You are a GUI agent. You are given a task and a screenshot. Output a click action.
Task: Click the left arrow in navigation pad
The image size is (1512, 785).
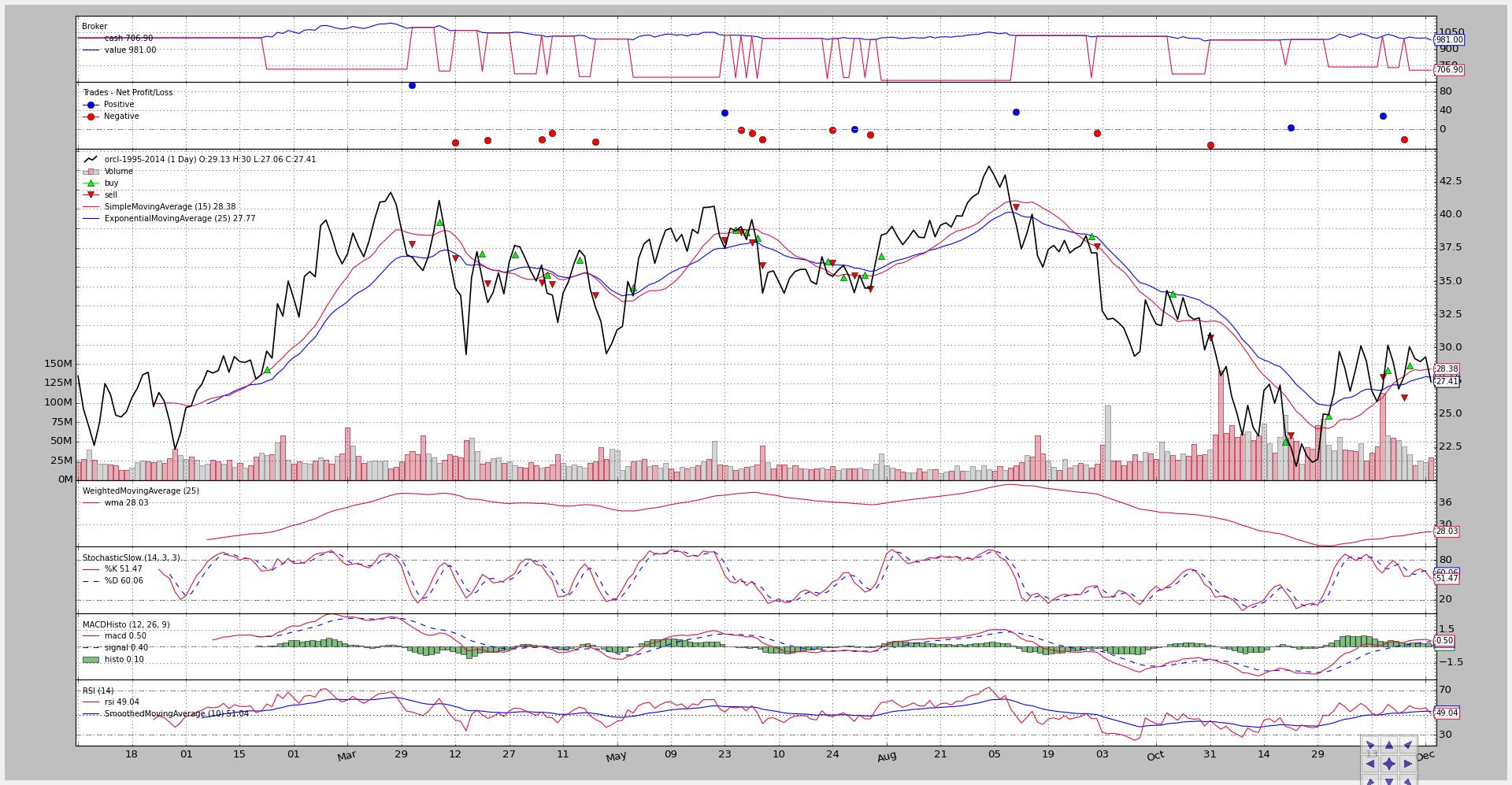tap(1370, 764)
